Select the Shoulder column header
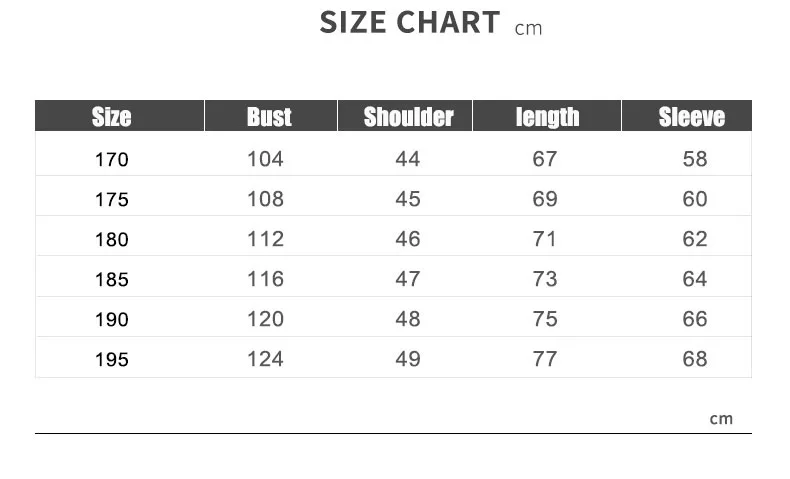 (405, 116)
